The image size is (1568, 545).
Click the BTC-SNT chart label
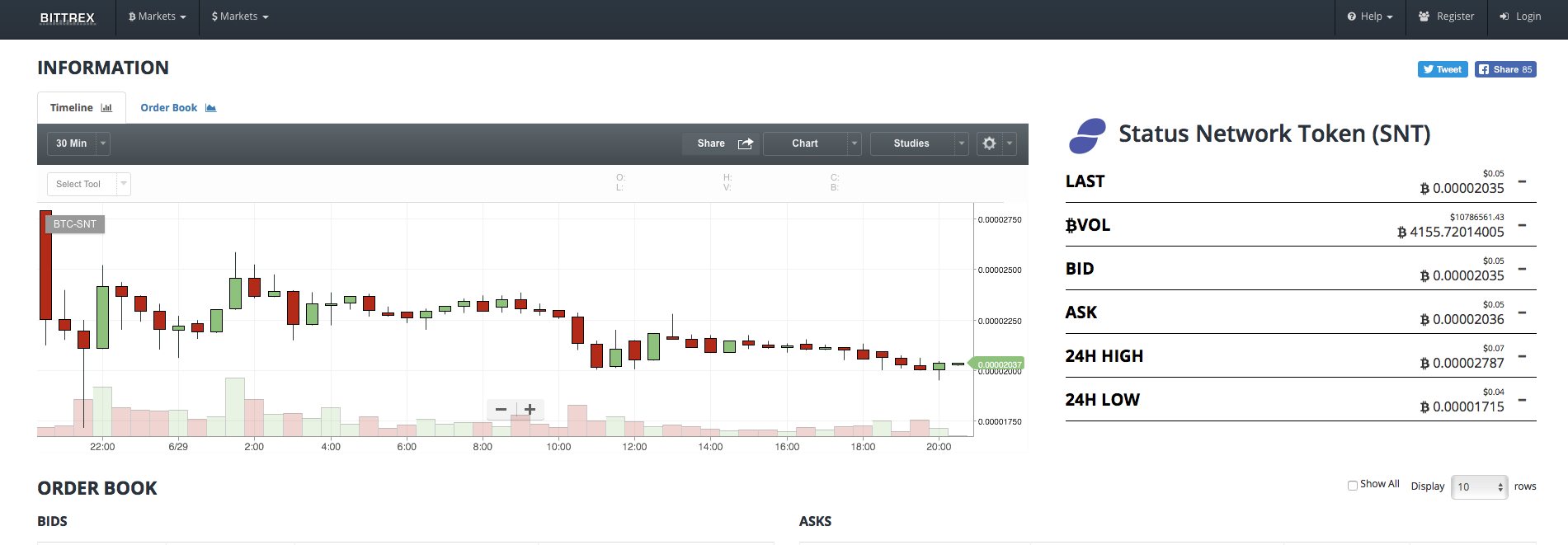pos(75,224)
